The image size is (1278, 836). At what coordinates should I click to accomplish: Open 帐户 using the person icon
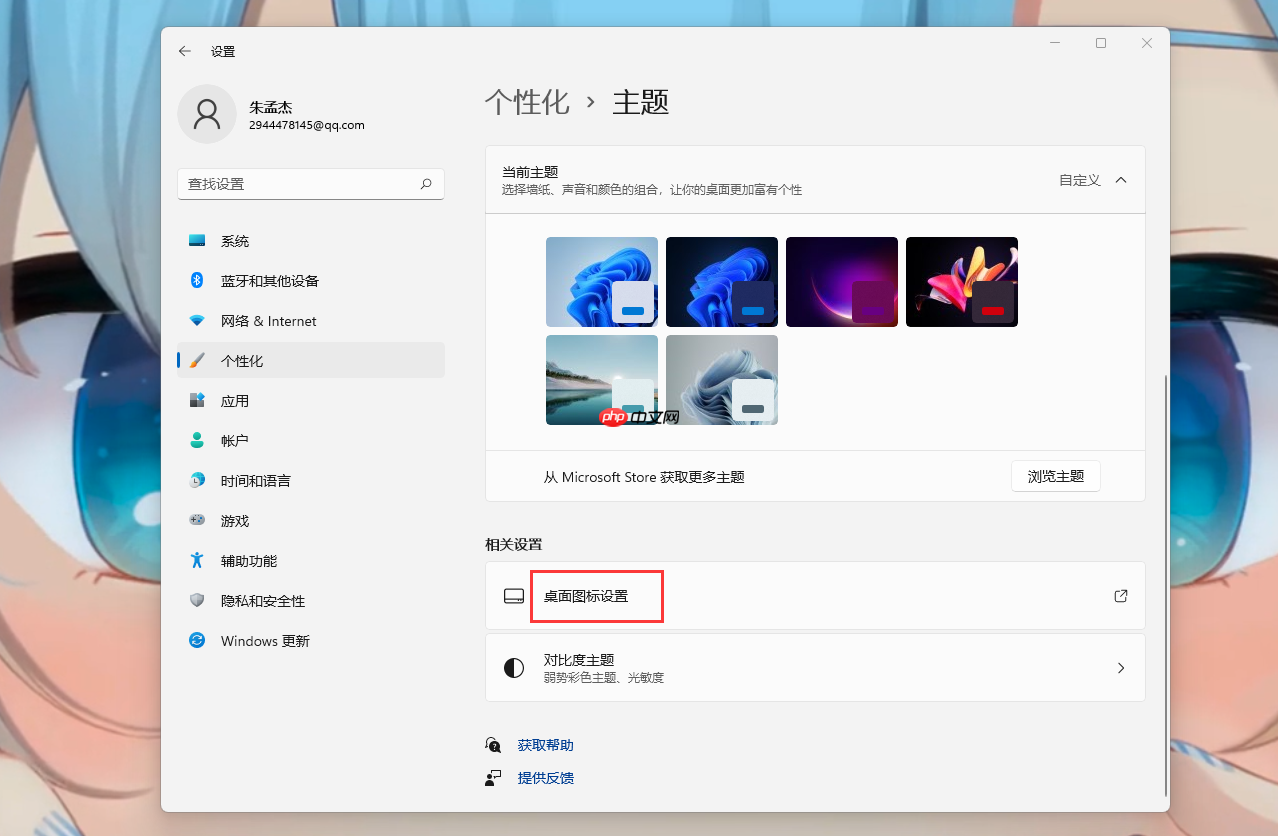coord(196,440)
